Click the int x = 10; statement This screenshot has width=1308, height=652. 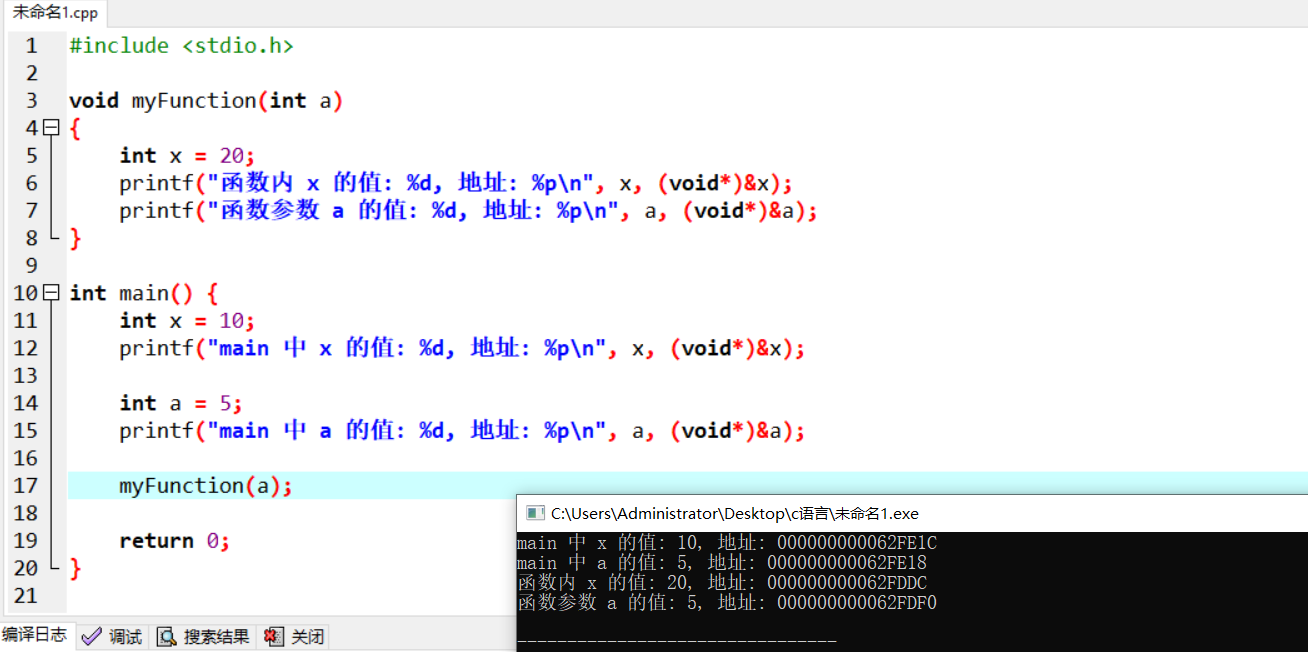click(188, 321)
